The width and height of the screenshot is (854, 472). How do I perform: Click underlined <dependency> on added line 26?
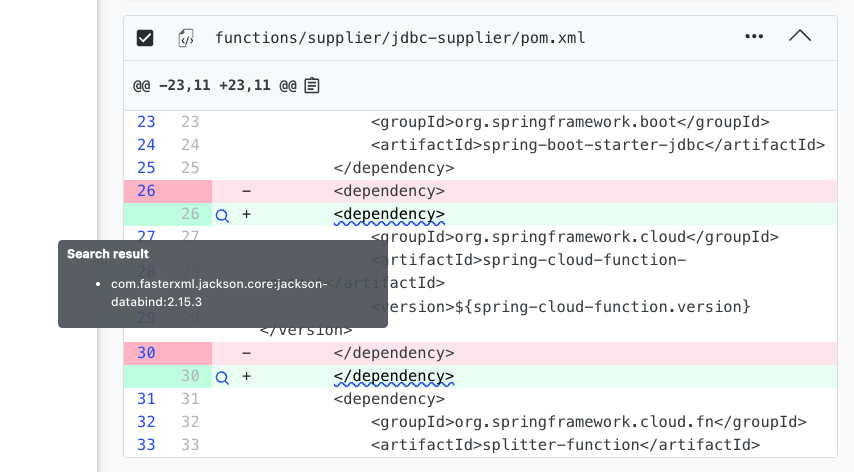[389, 214]
